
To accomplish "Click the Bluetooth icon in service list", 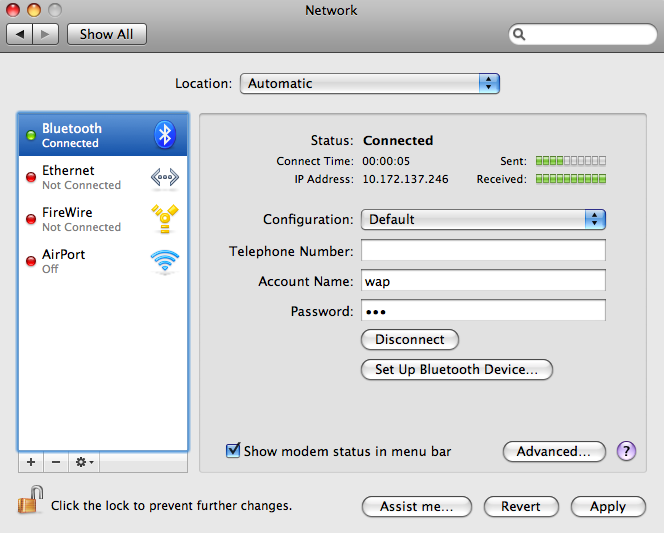I will [x=165, y=135].
